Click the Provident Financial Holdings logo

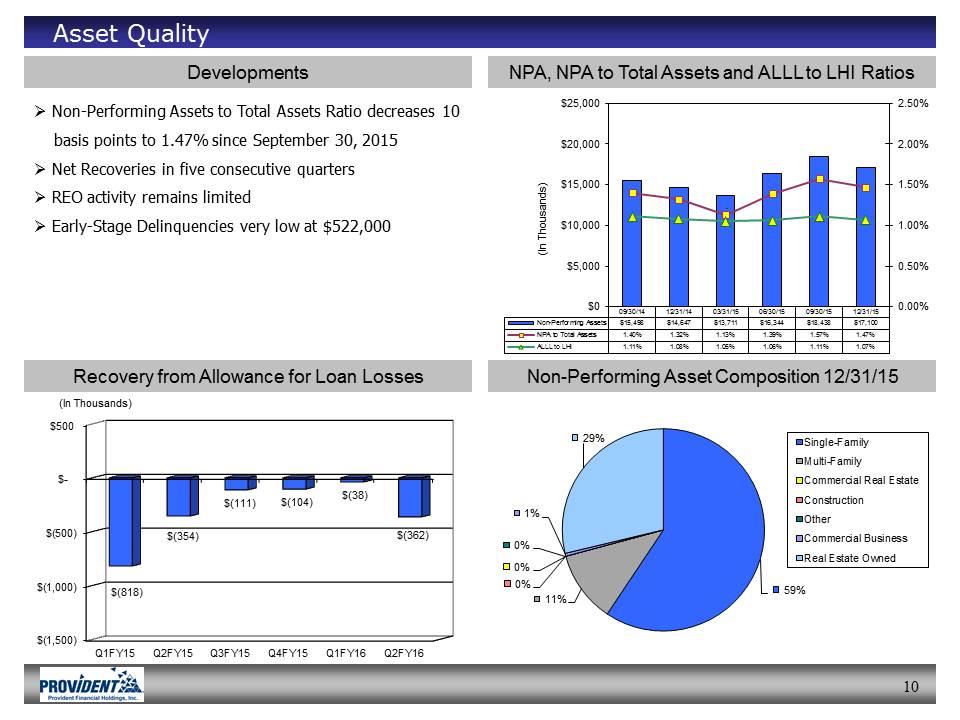point(91,684)
